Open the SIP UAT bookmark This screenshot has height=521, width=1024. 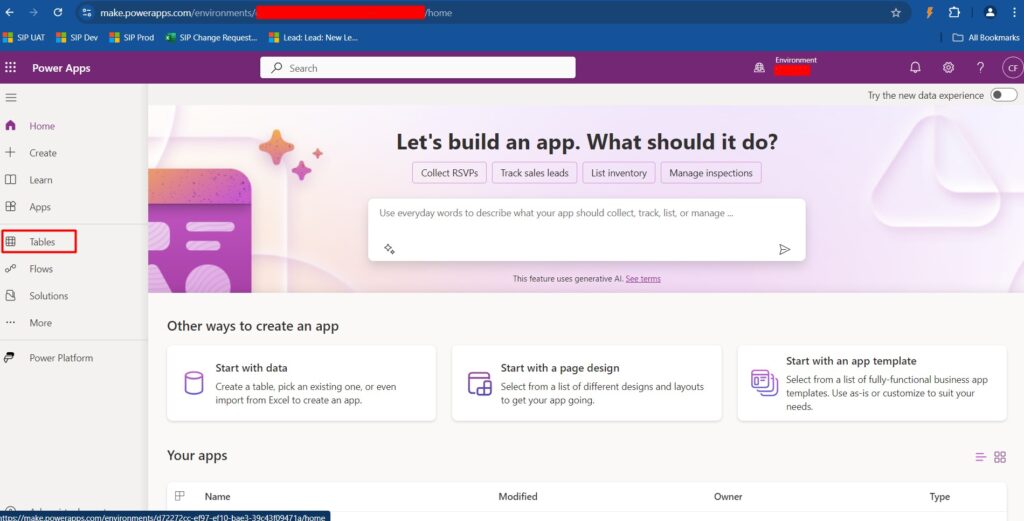(x=24, y=37)
